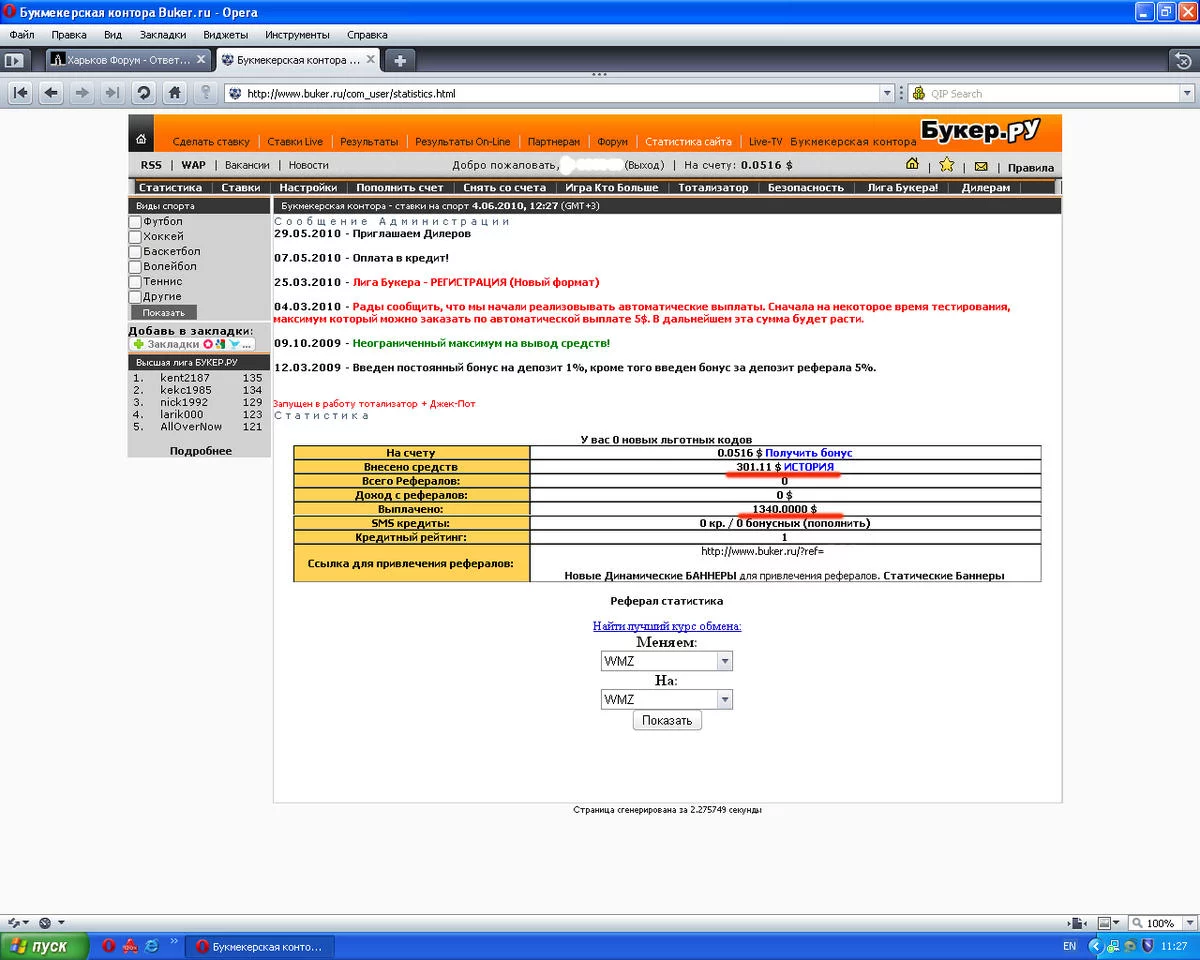Click the Показать button under sports list

tap(164, 312)
